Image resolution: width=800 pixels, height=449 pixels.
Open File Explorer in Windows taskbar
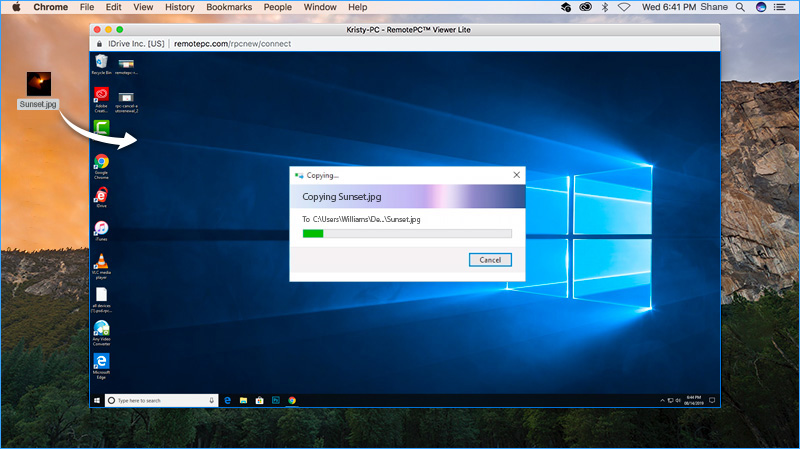(x=244, y=400)
